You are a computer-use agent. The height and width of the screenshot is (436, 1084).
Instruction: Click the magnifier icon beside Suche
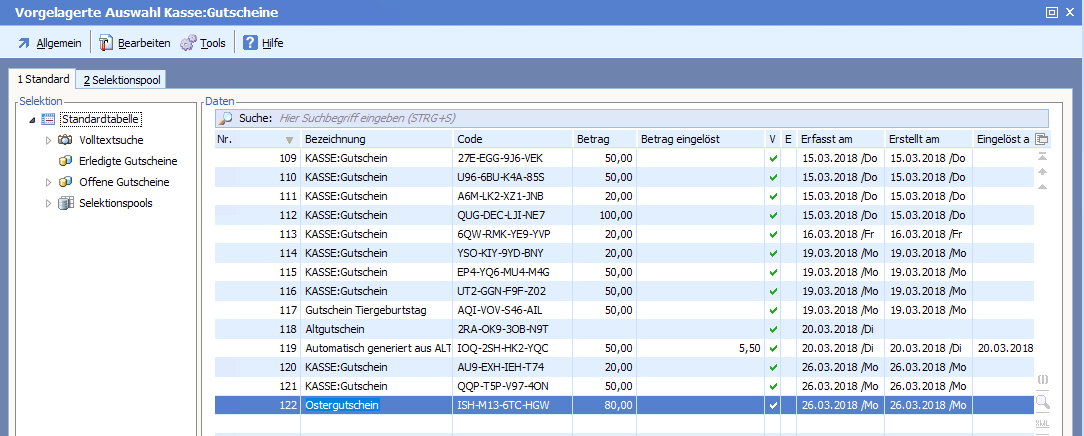[x=226, y=118]
